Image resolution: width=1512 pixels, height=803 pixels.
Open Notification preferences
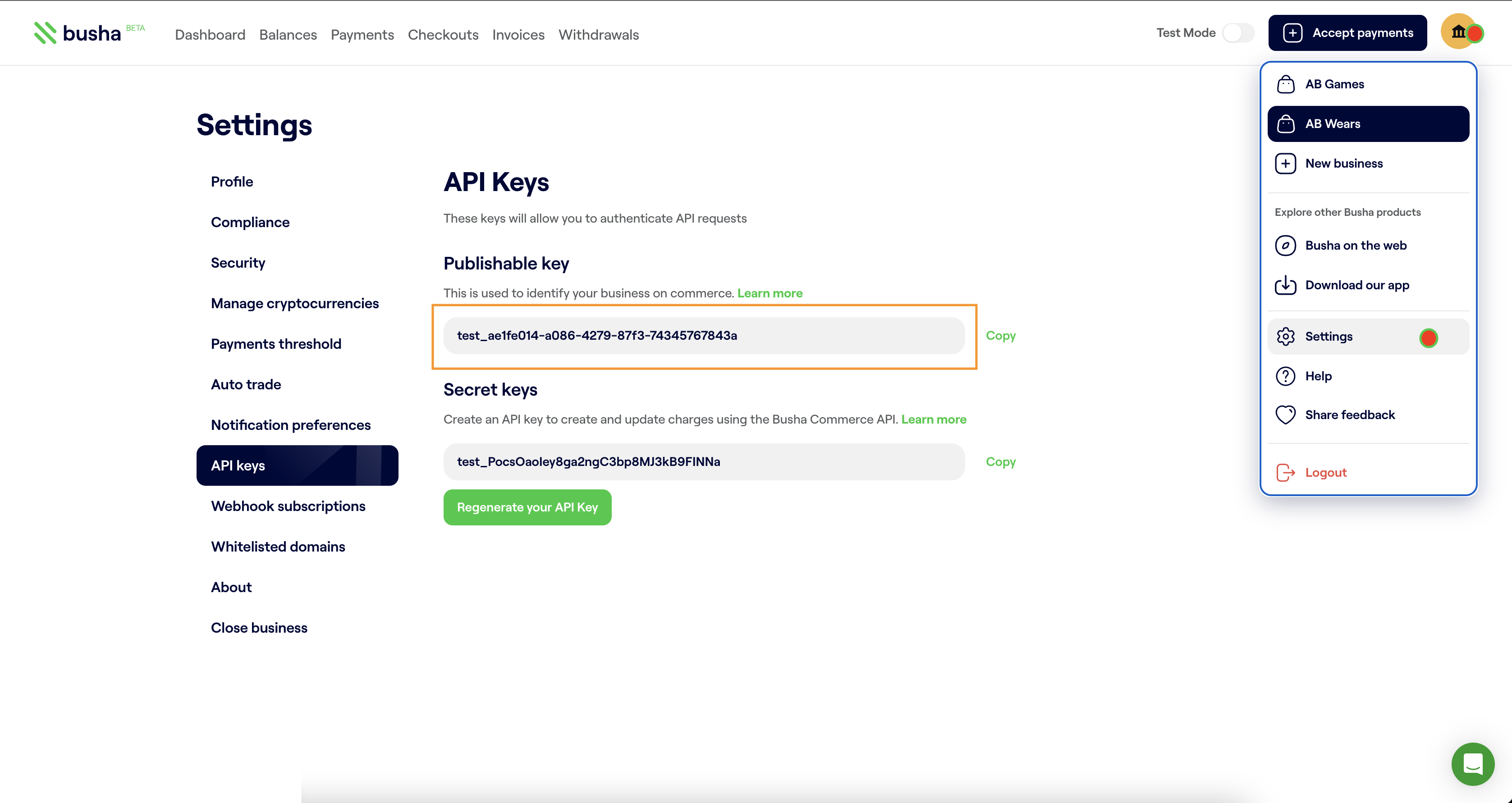point(297,424)
